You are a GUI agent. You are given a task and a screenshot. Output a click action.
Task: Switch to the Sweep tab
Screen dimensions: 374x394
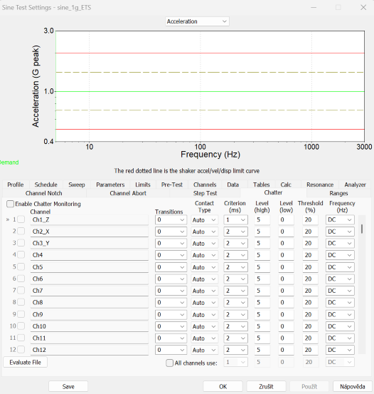(x=77, y=185)
